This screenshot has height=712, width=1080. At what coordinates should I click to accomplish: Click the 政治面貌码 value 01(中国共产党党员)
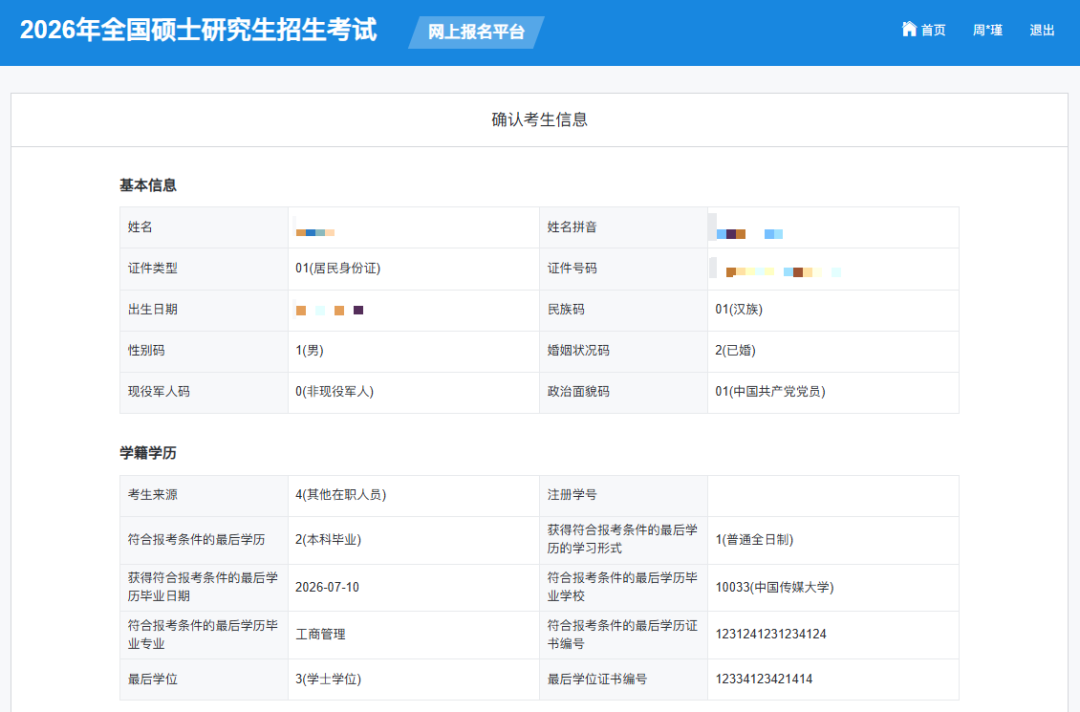click(x=768, y=392)
